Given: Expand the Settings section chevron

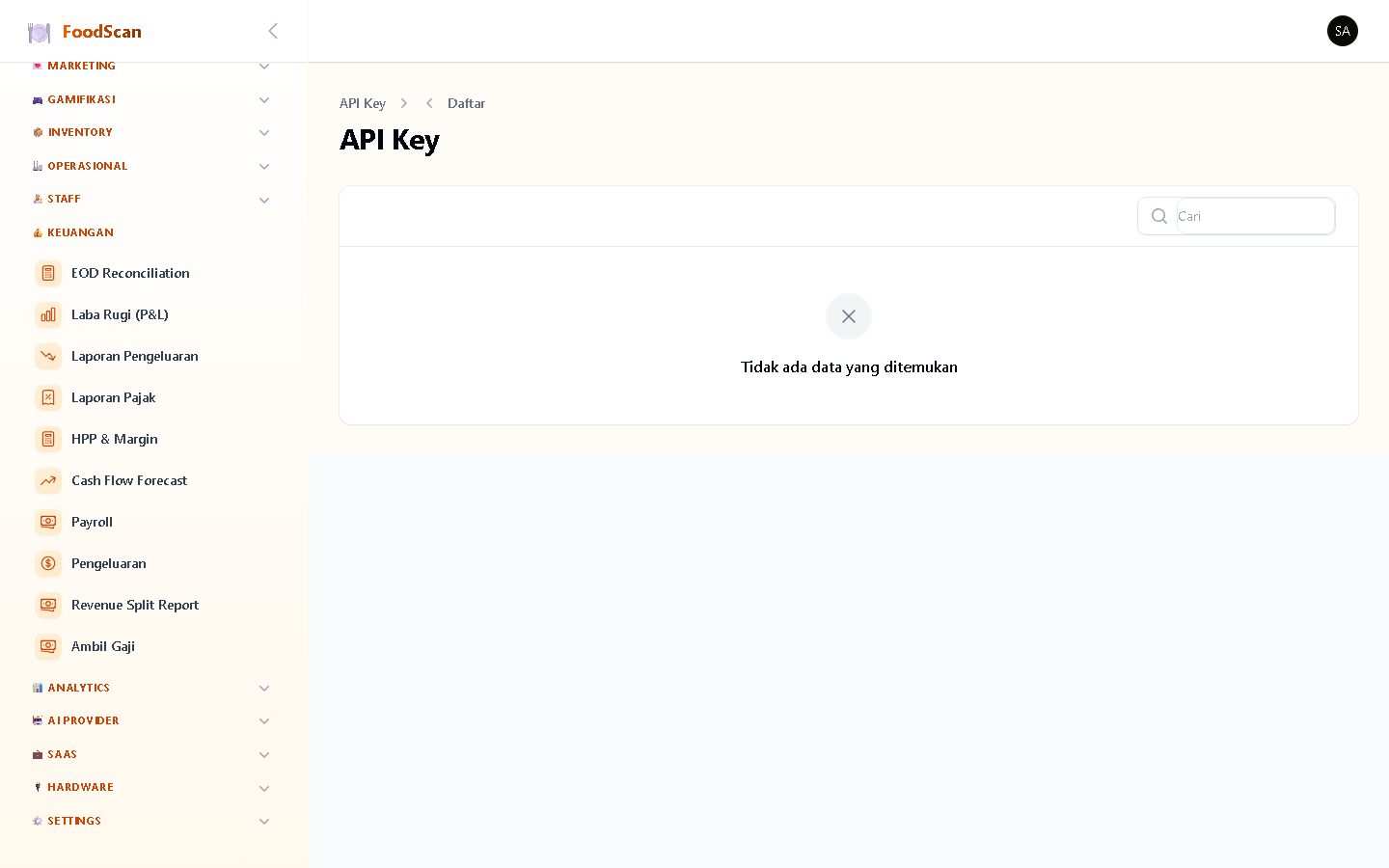Looking at the screenshot, I should point(264,822).
